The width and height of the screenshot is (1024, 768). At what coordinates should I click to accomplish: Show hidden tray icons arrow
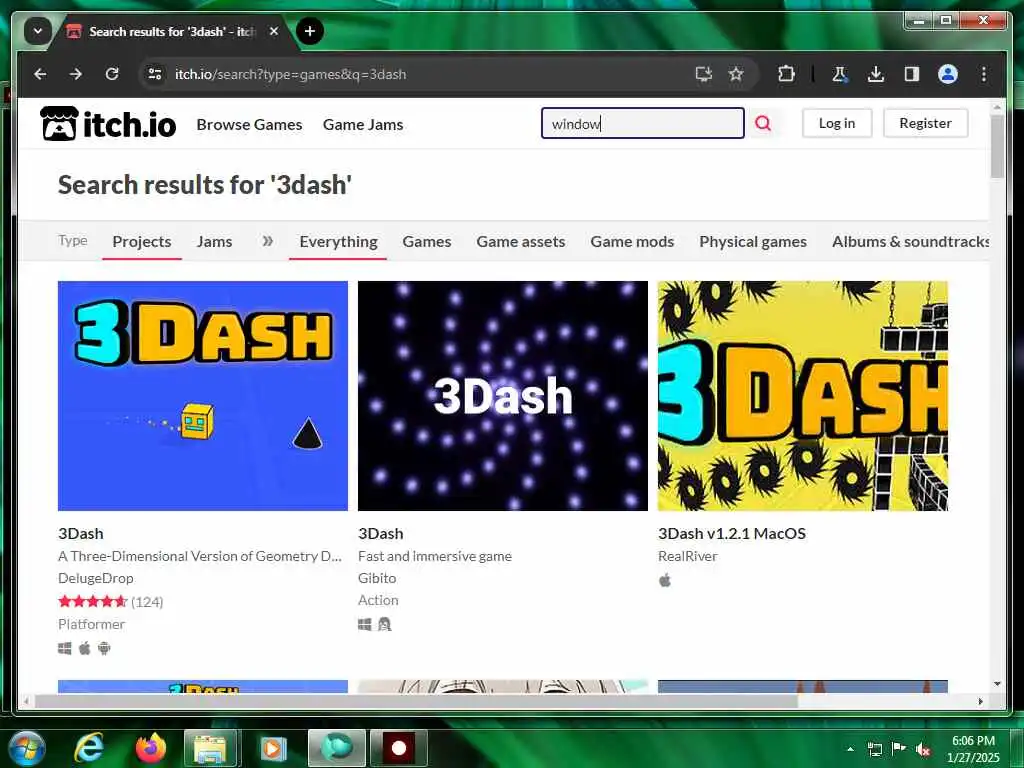850,749
